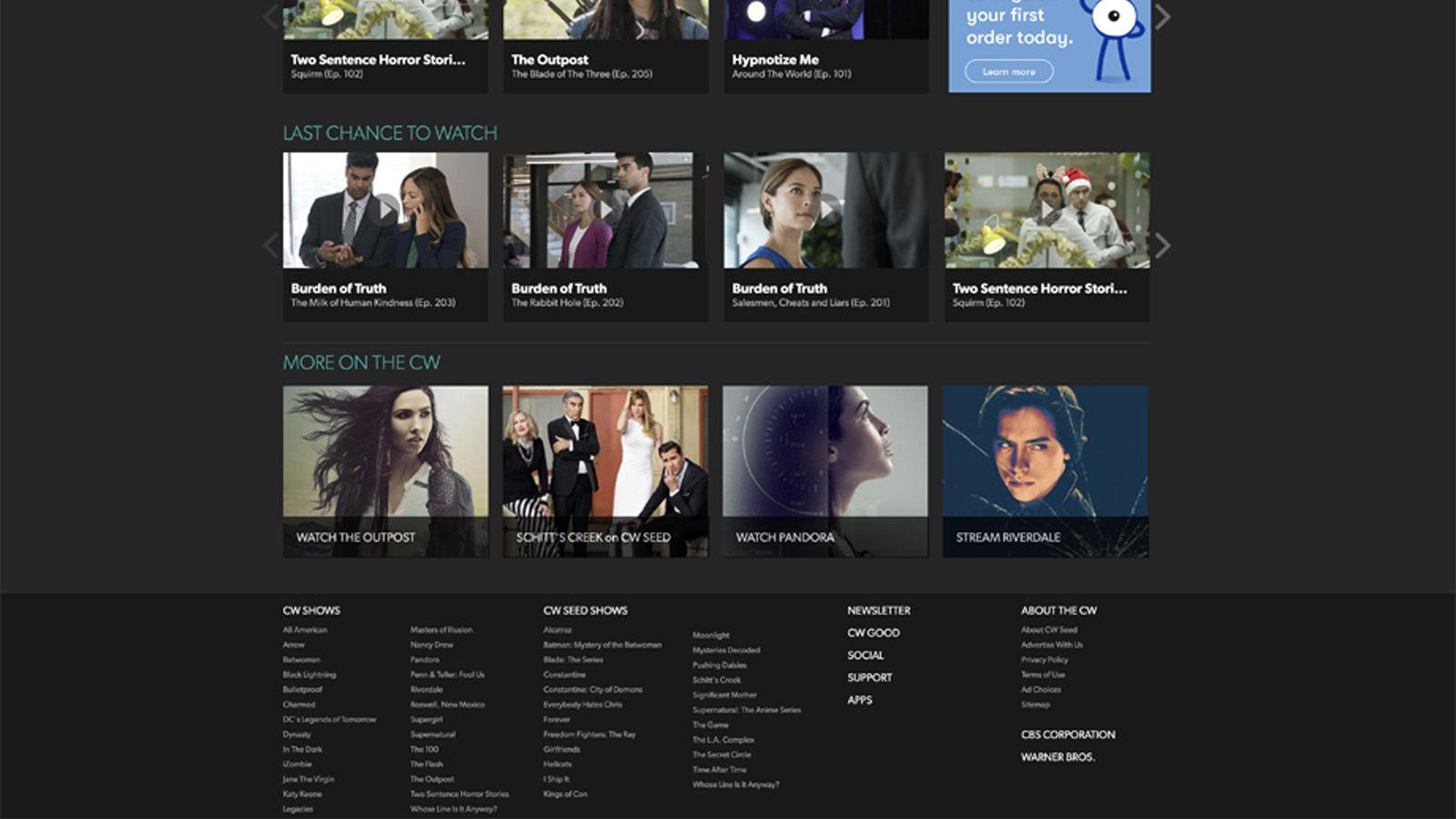Viewport: 1456px width, 819px height.
Task: Open Moonlight in CW Seed Shows
Action: (711, 635)
